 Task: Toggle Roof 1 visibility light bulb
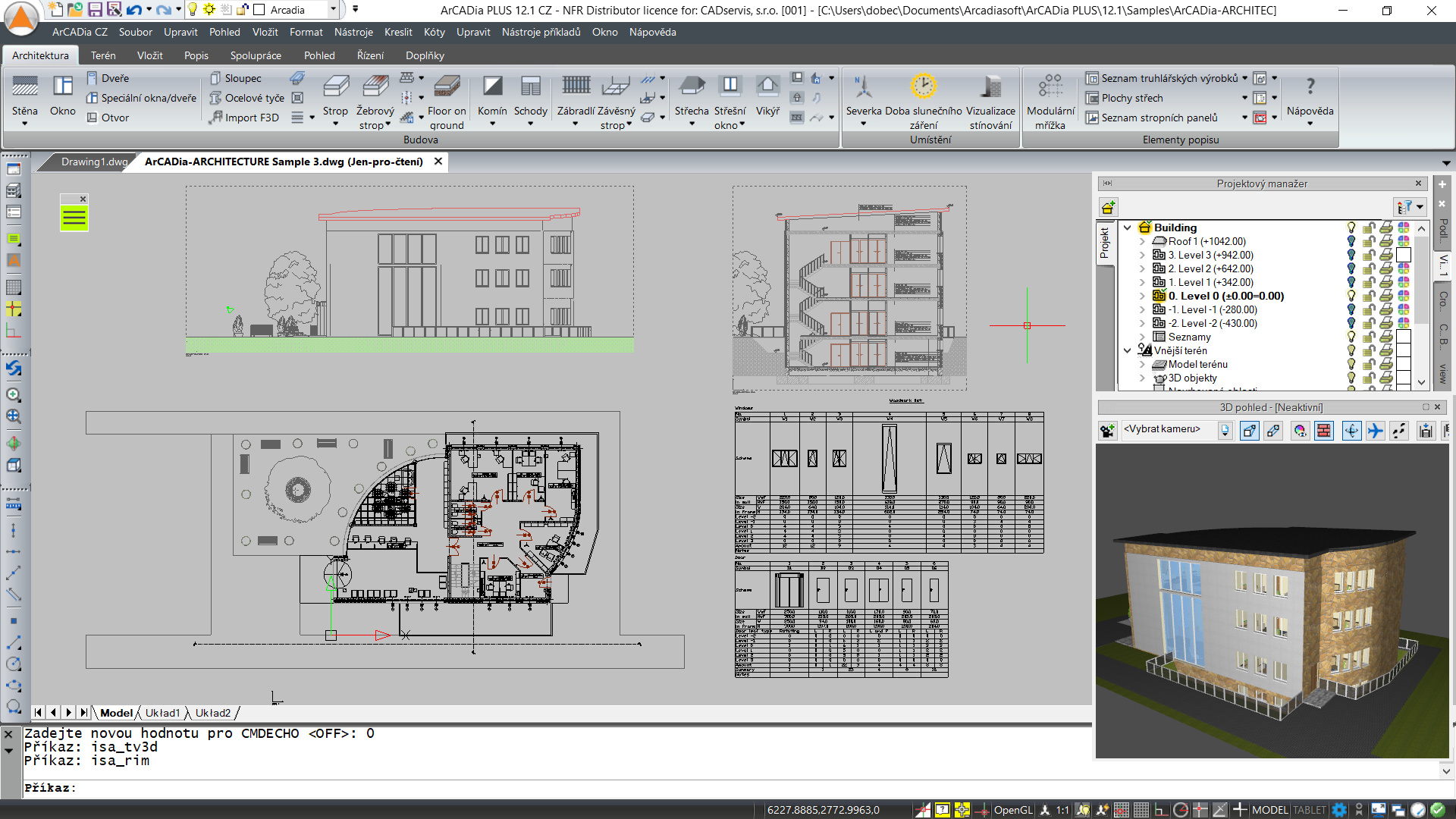pos(1351,241)
